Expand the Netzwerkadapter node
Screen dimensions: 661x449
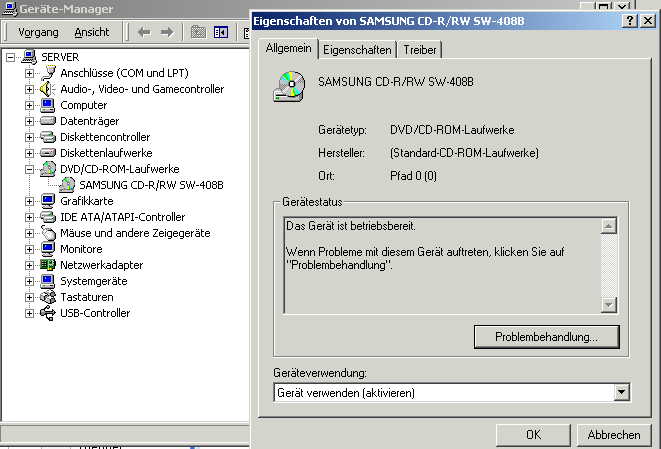29,265
